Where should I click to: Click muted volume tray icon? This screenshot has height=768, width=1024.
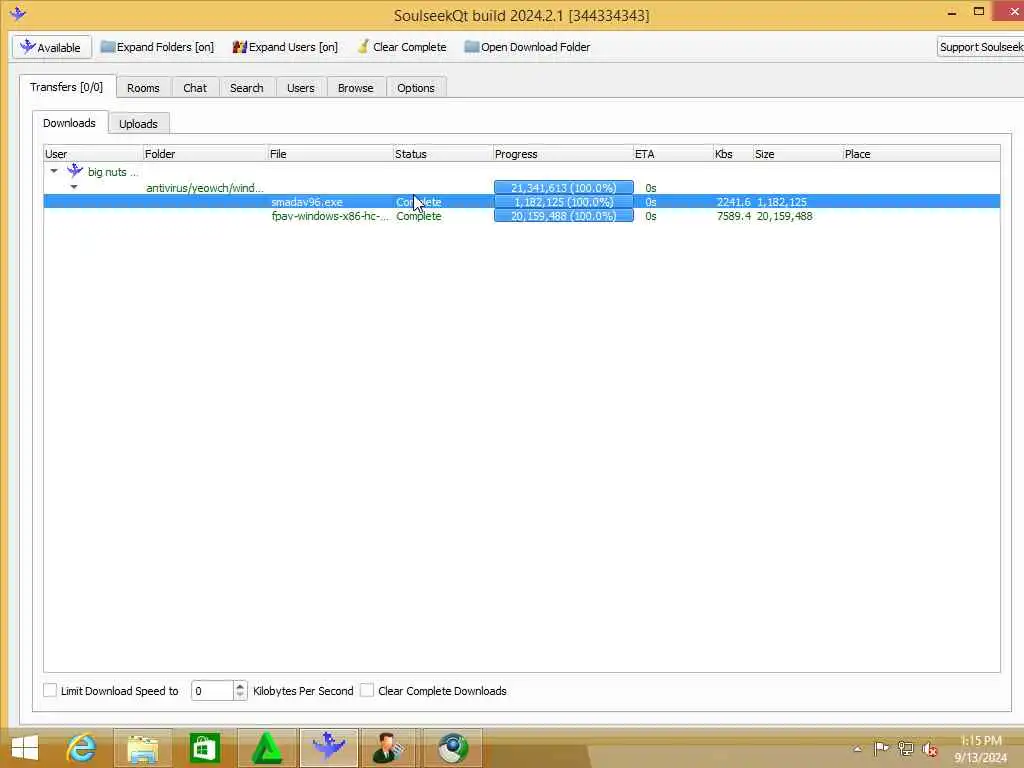[x=929, y=749]
